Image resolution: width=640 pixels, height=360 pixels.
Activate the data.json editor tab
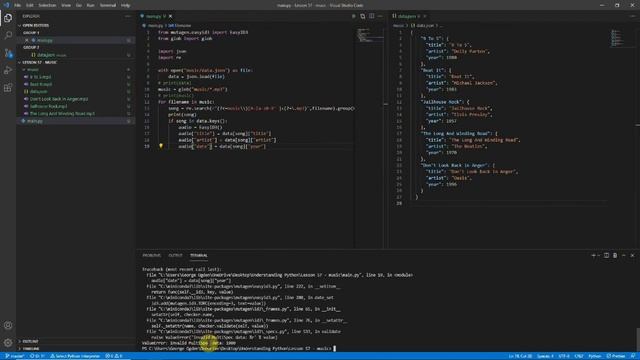click(409, 16)
